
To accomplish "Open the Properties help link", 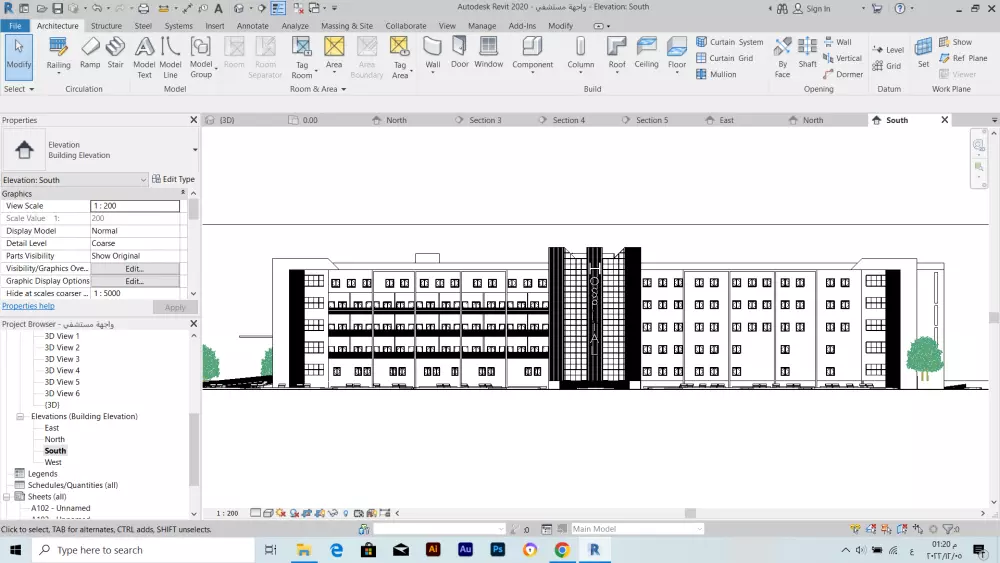I will (x=28, y=306).
